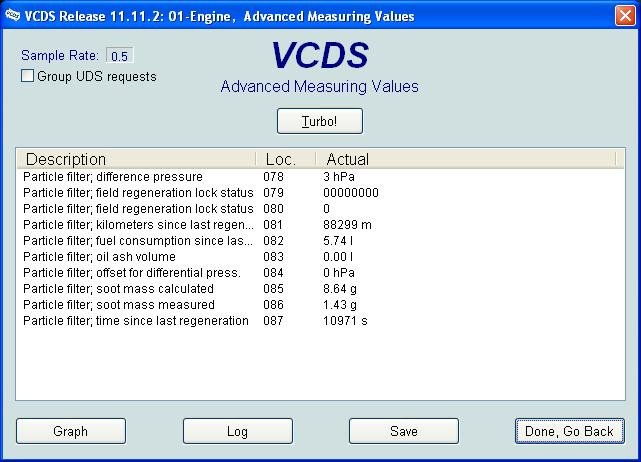Click location number 081
This screenshot has height=462, width=641.
[273, 224]
